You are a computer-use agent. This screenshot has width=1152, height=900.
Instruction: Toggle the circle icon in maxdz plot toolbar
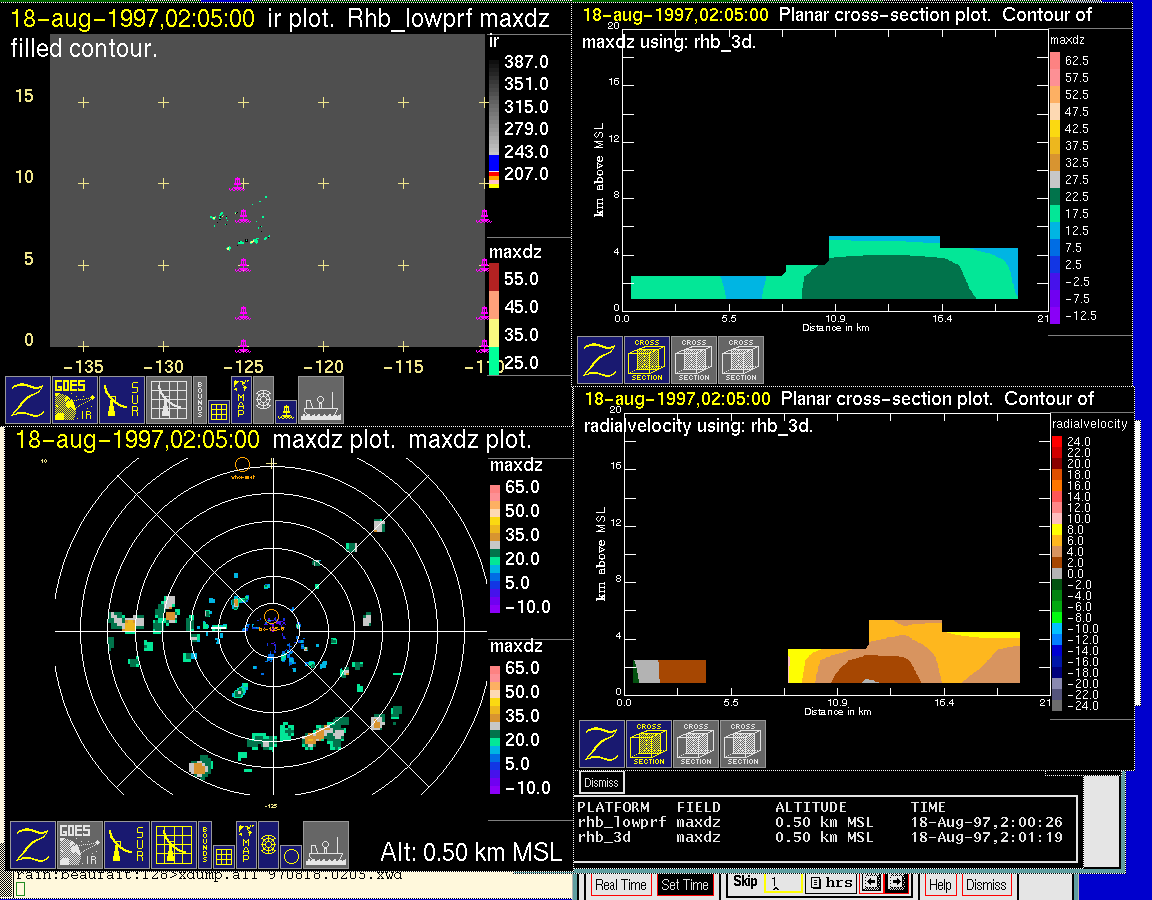pos(290,855)
